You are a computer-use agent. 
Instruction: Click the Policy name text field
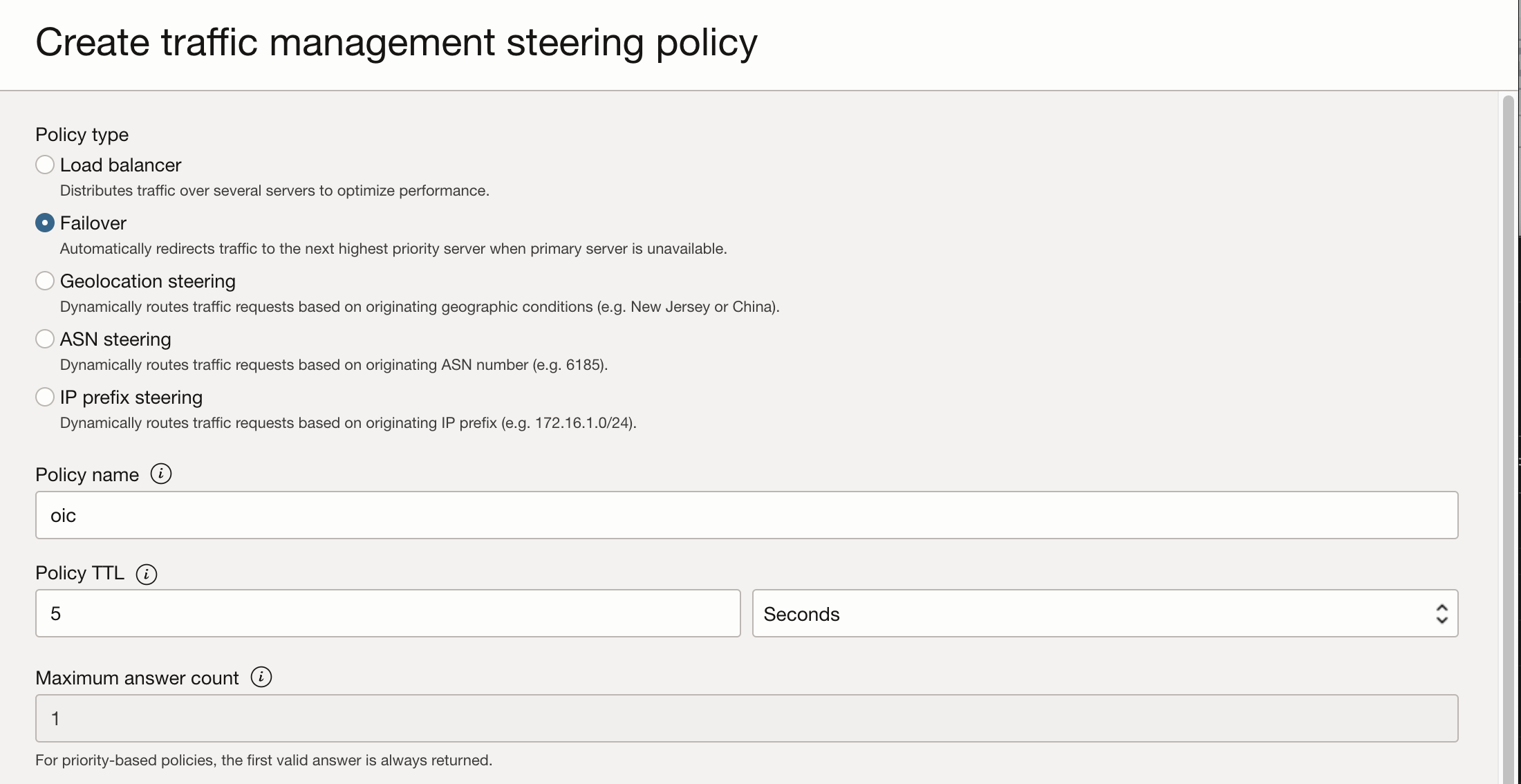click(747, 516)
